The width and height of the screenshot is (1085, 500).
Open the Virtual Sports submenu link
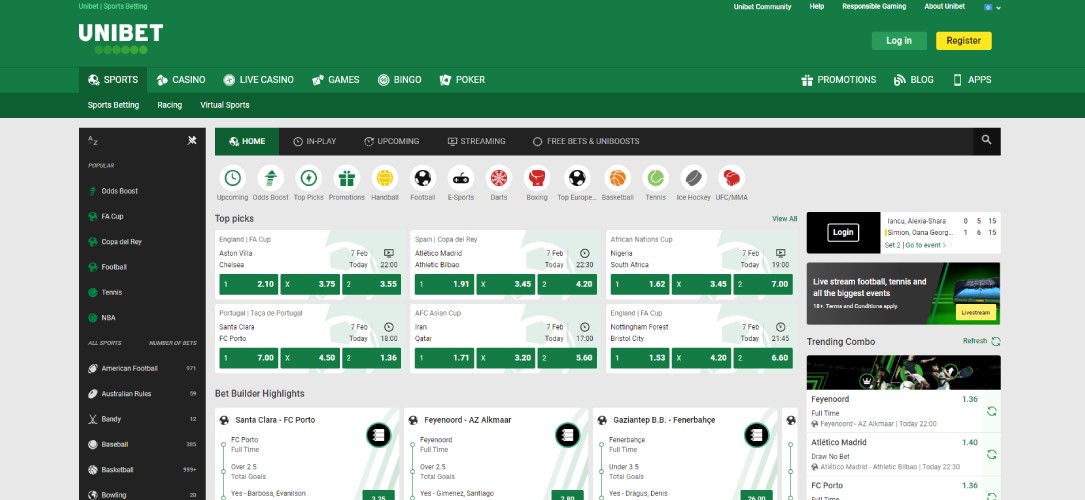point(225,105)
